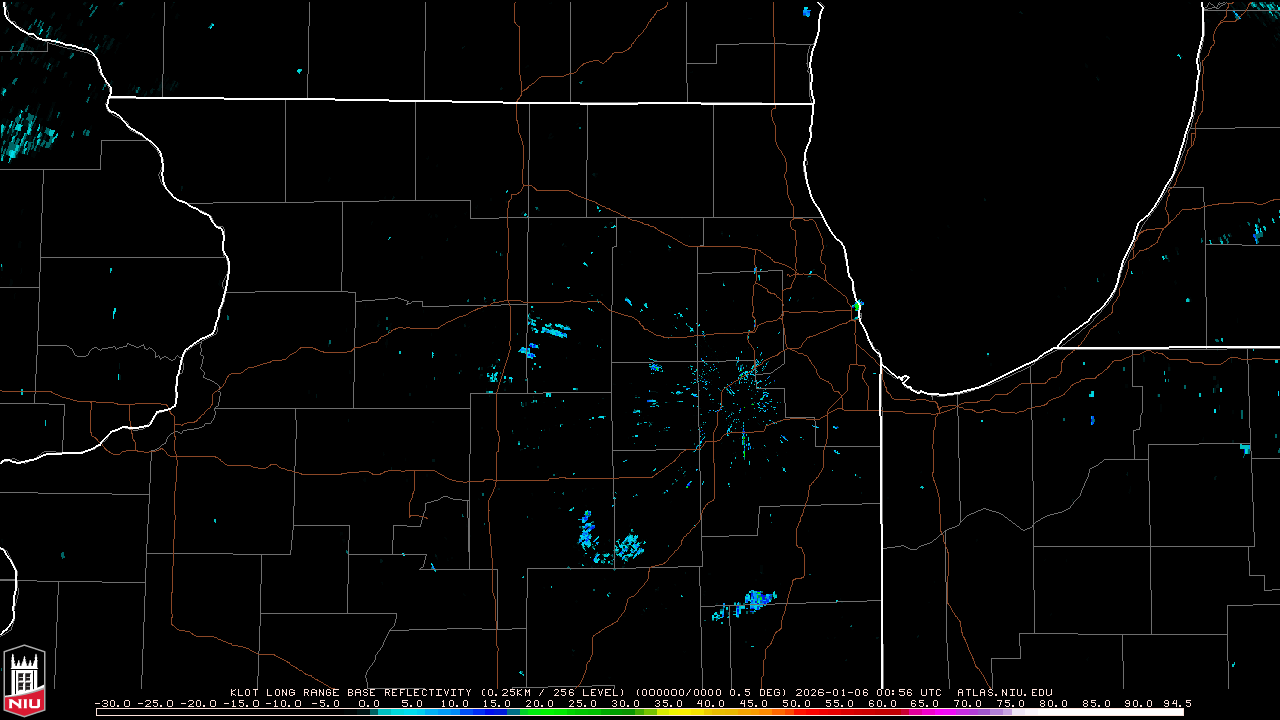Click the 20.0 scale label
The image size is (1280, 720).
[539, 703]
